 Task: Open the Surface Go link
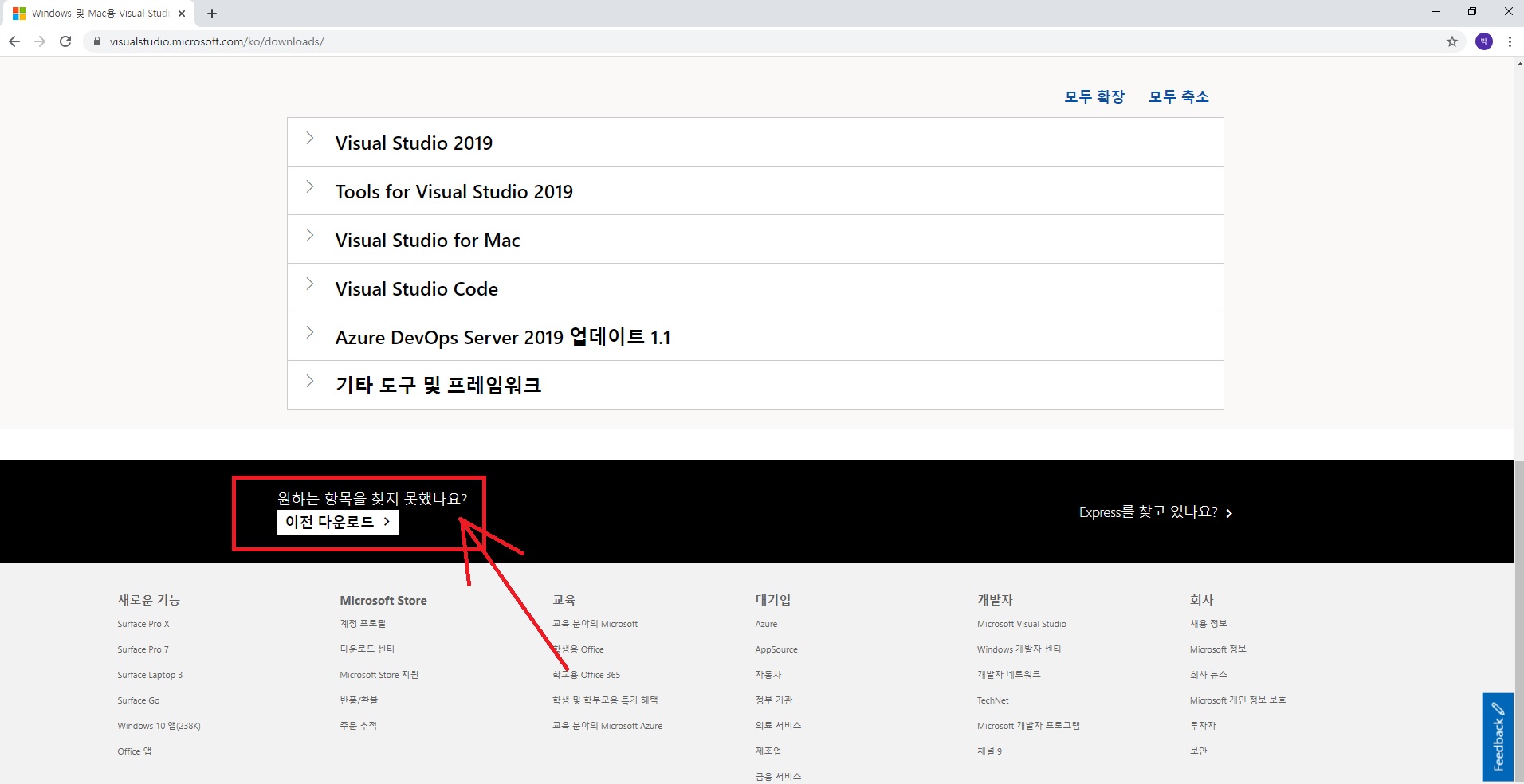pos(139,700)
